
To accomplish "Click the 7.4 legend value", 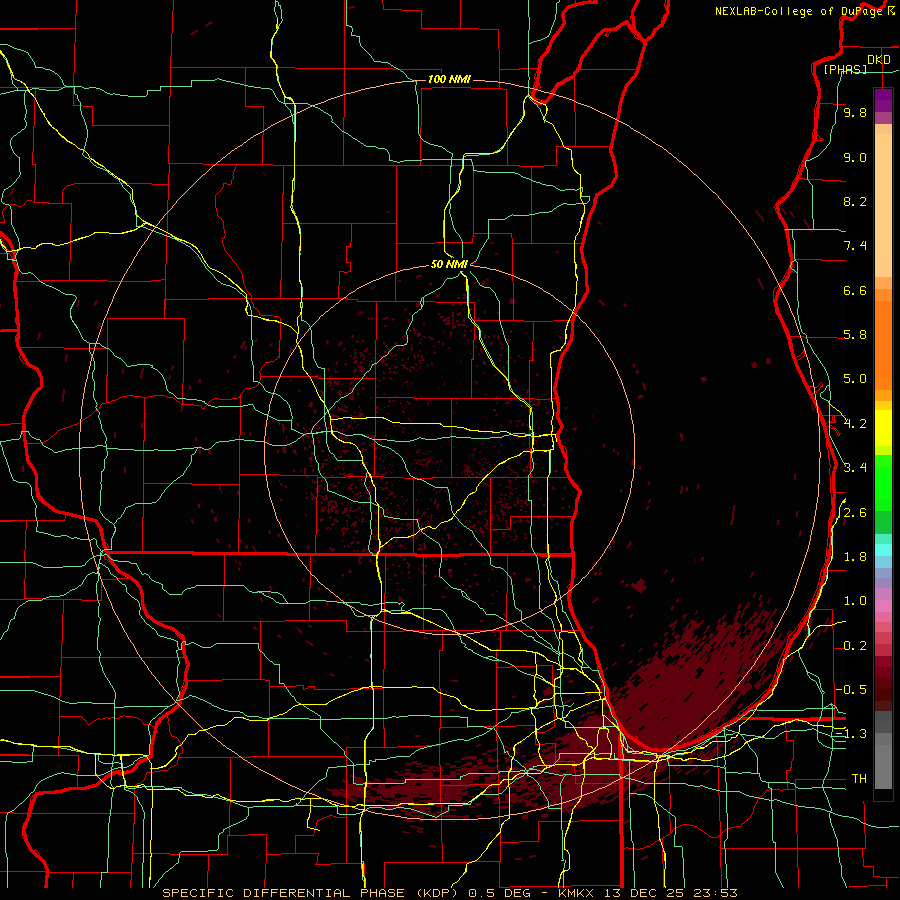I will [x=855, y=246].
